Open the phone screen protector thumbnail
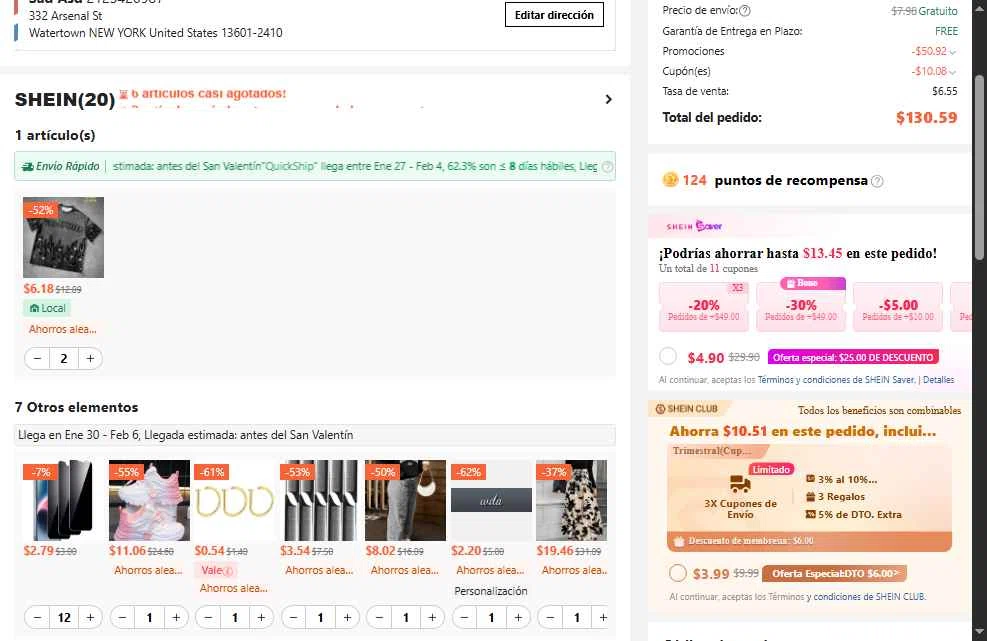 click(64, 501)
